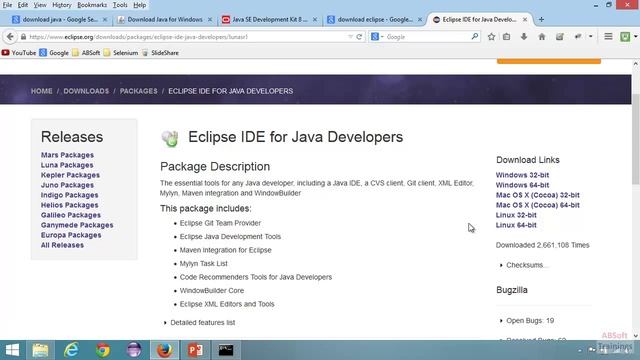Open PowerPoint from the taskbar
Screen dimensions: 640x360
(x=196, y=350)
